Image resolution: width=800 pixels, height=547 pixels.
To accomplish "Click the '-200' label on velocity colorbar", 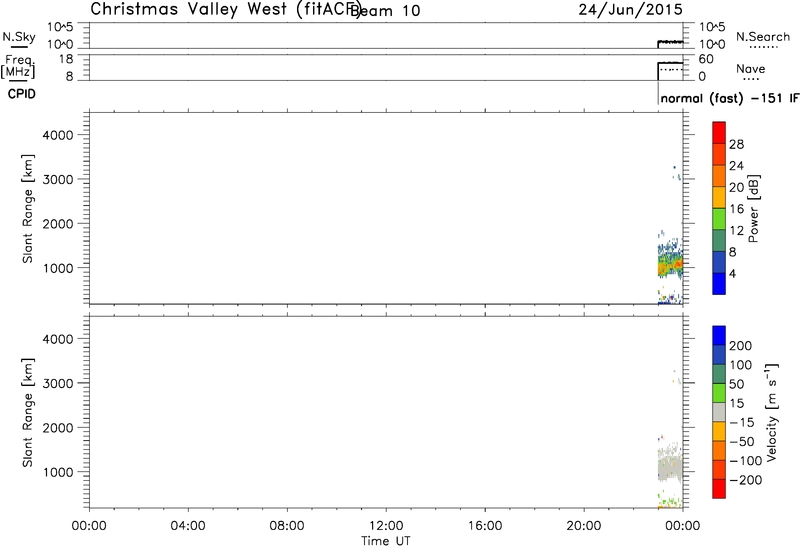I will pos(745,480).
